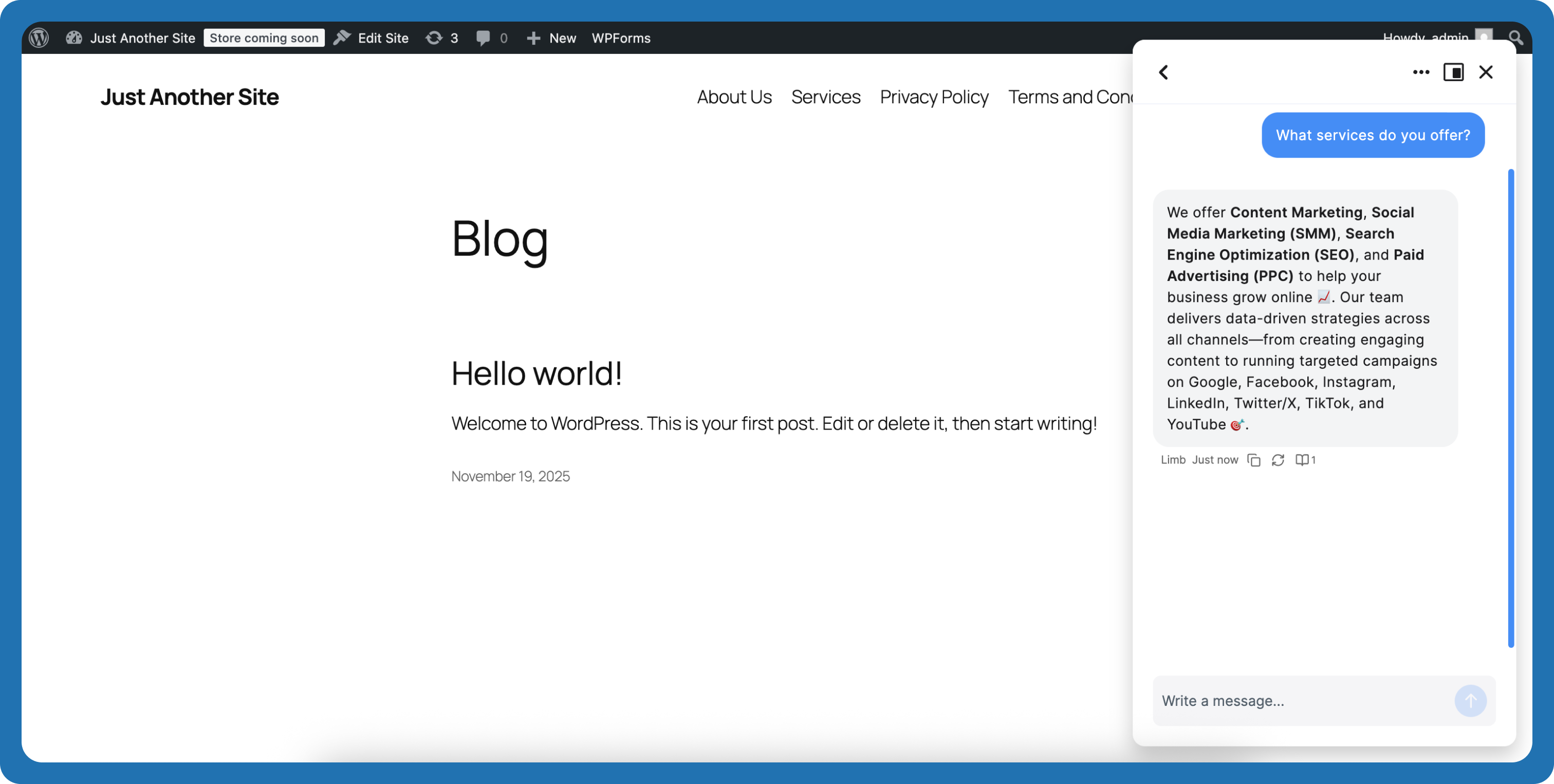Open the three-dot menu in the chat widget
This screenshot has height=784, width=1554.
(x=1421, y=72)
